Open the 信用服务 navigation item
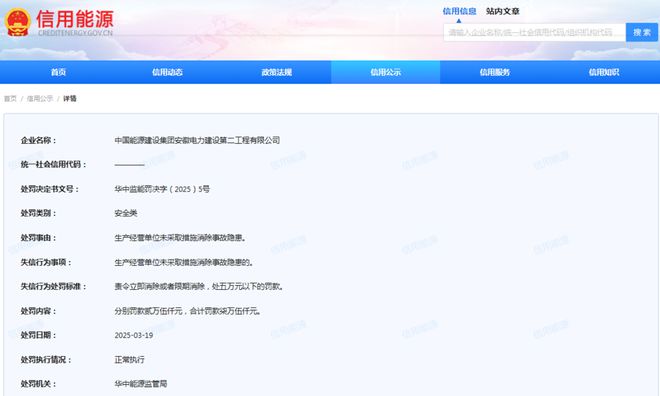This screenshot has width=660, height=396. click(495, 72)
